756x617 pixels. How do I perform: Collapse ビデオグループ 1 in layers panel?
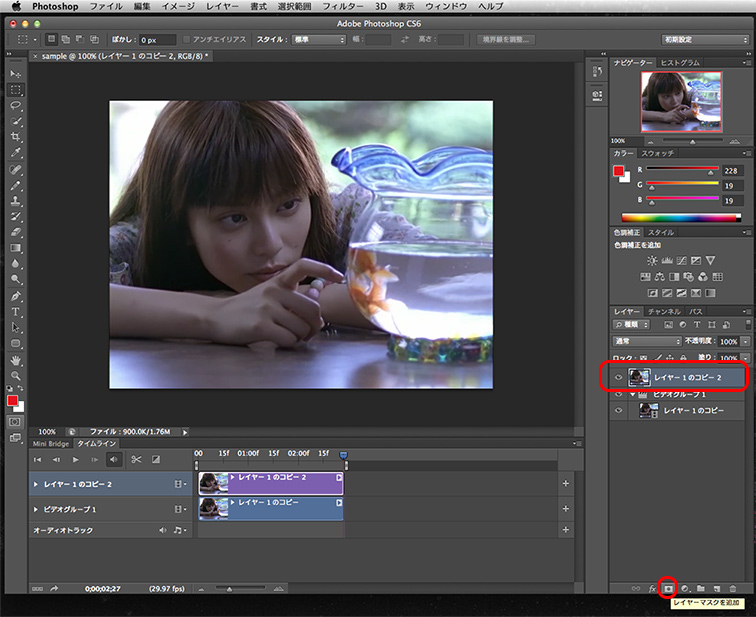(x=632, y=394)
